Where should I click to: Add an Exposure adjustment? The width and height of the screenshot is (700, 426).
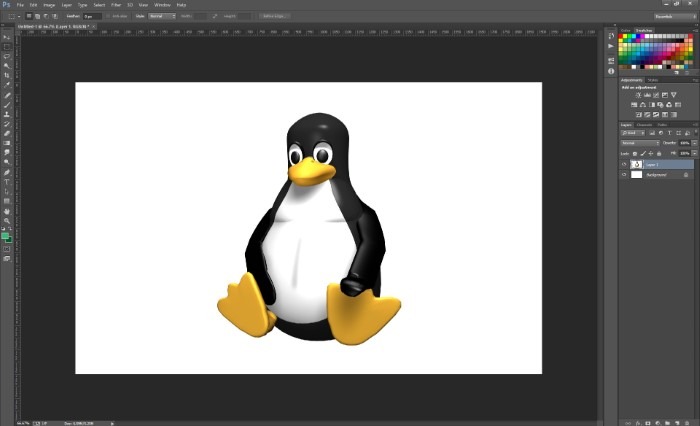click(665, 95)
